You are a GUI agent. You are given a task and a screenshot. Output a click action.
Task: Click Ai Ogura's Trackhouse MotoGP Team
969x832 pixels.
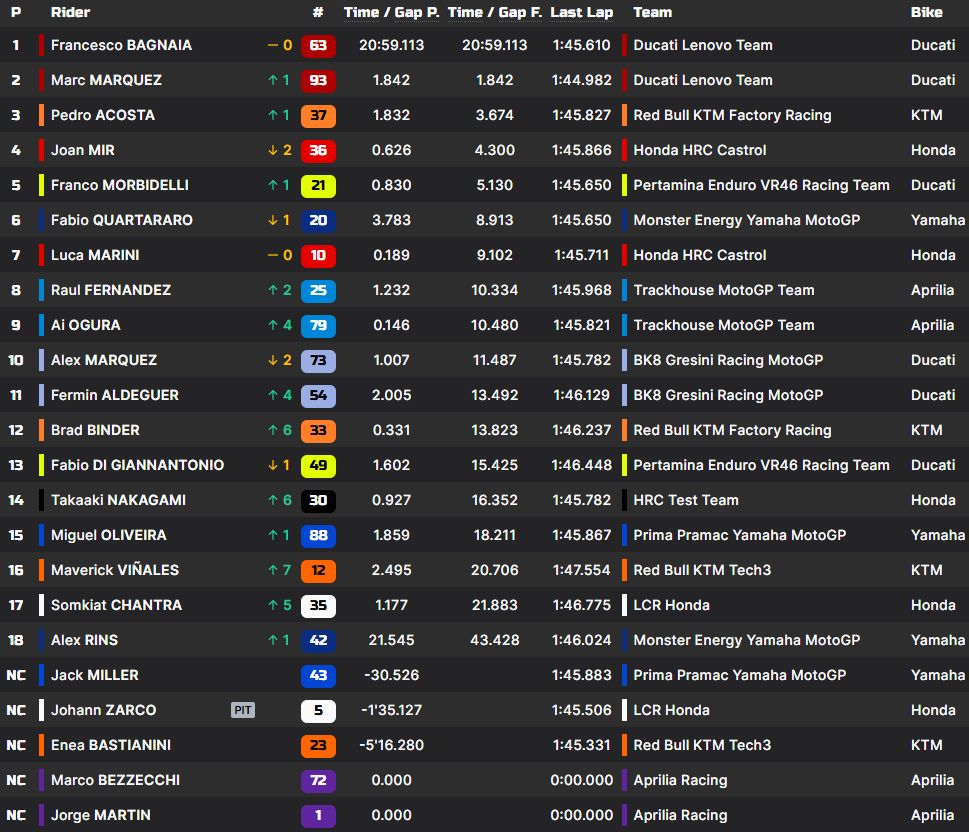[724, 325]
